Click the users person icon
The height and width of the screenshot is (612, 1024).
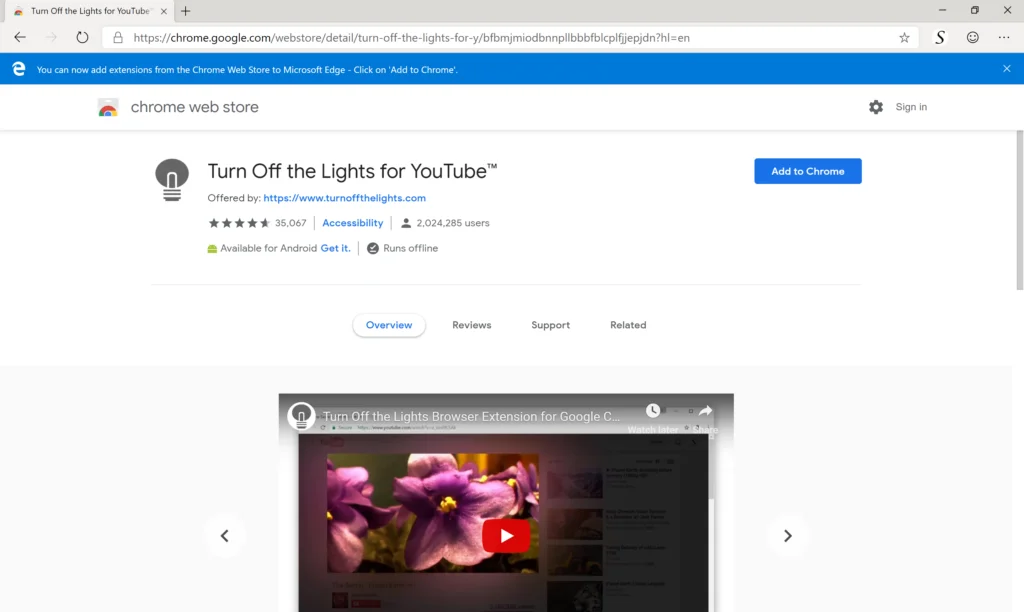[406, 223]
